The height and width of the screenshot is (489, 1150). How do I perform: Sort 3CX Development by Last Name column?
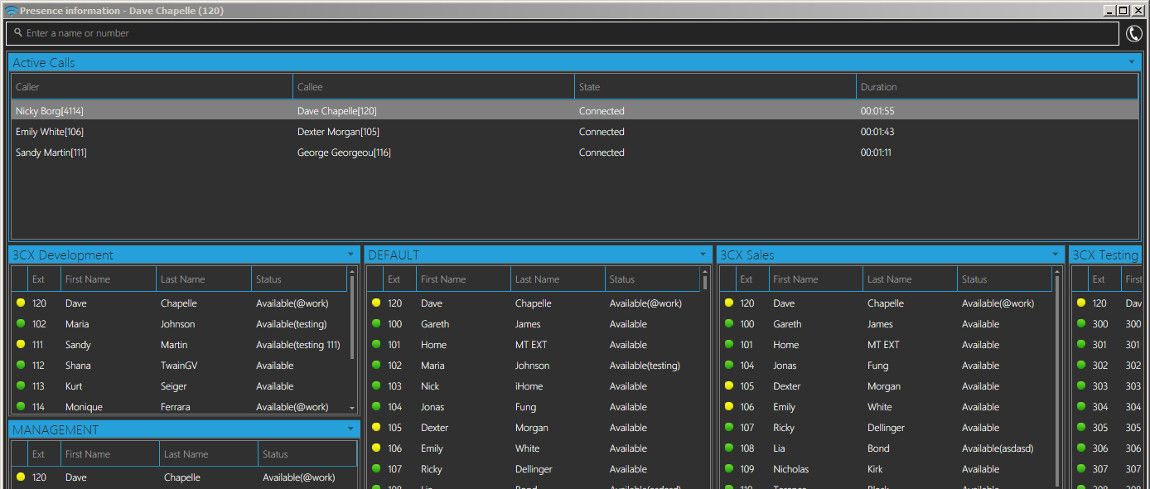point(204,279)
